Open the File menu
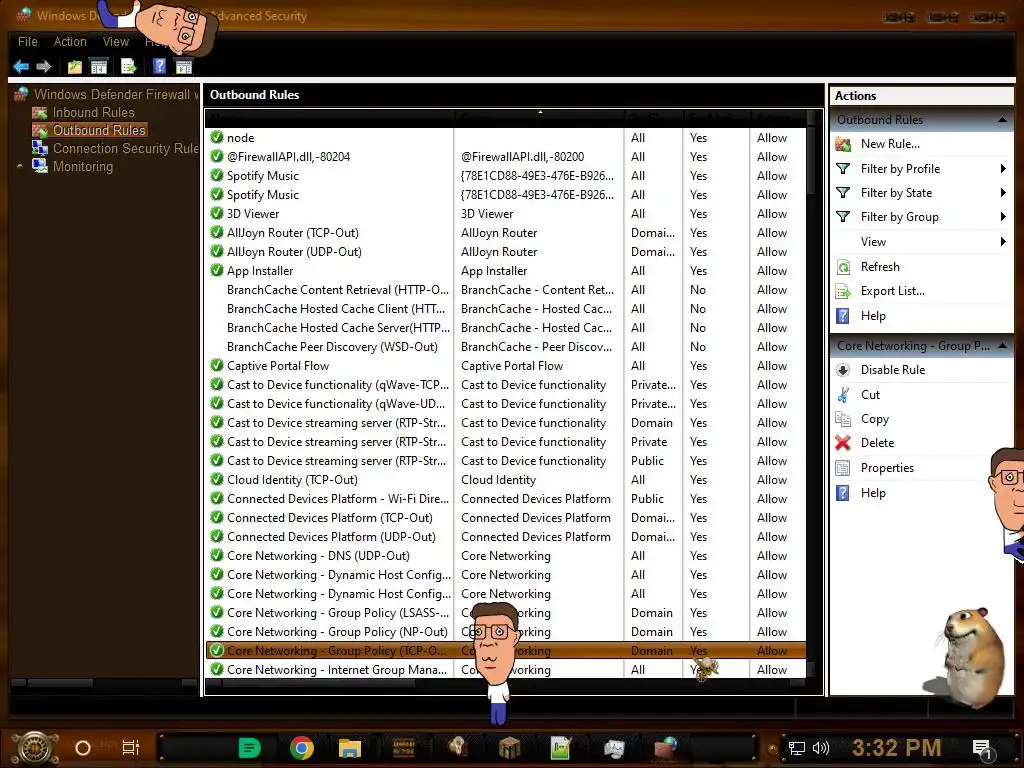 [27, 42]
